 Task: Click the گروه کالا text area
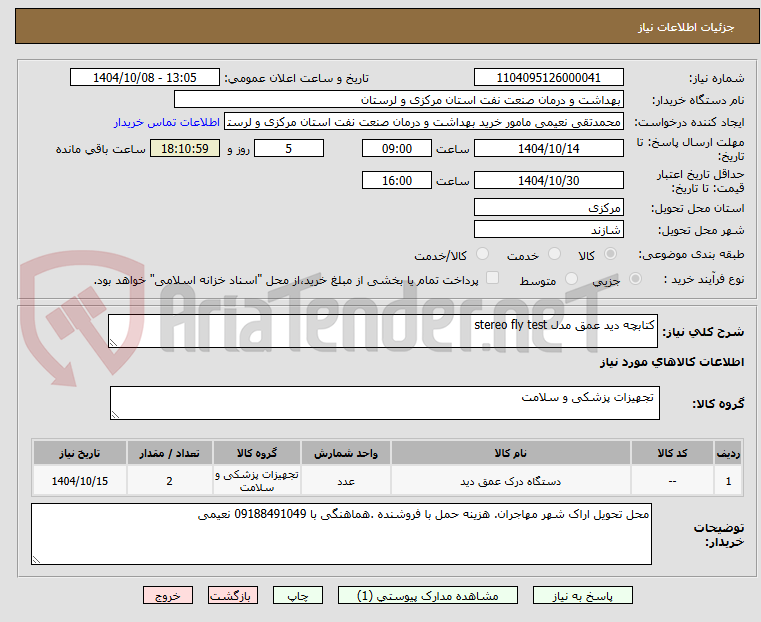(x=384, y=403)
